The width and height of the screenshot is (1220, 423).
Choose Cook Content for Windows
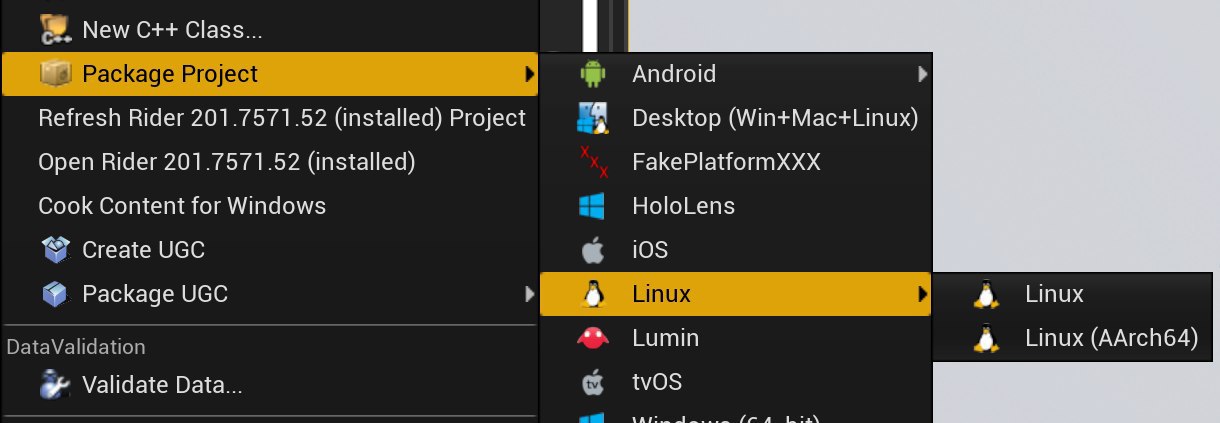(270, 206)
